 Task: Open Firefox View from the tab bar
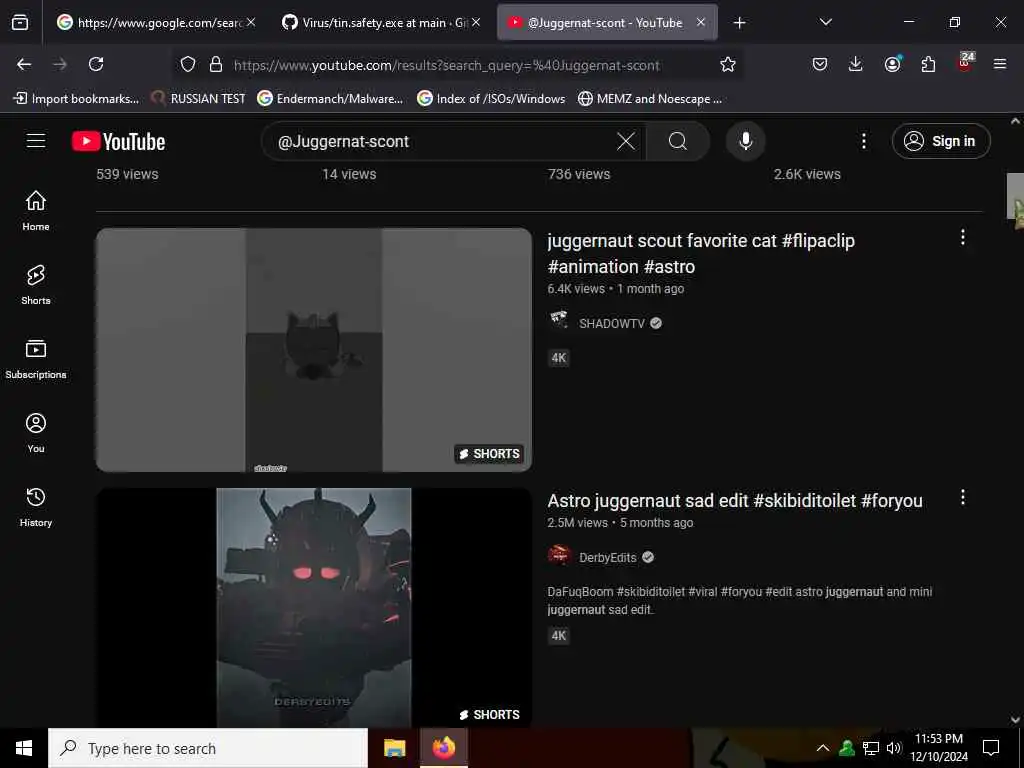(20, 23)
